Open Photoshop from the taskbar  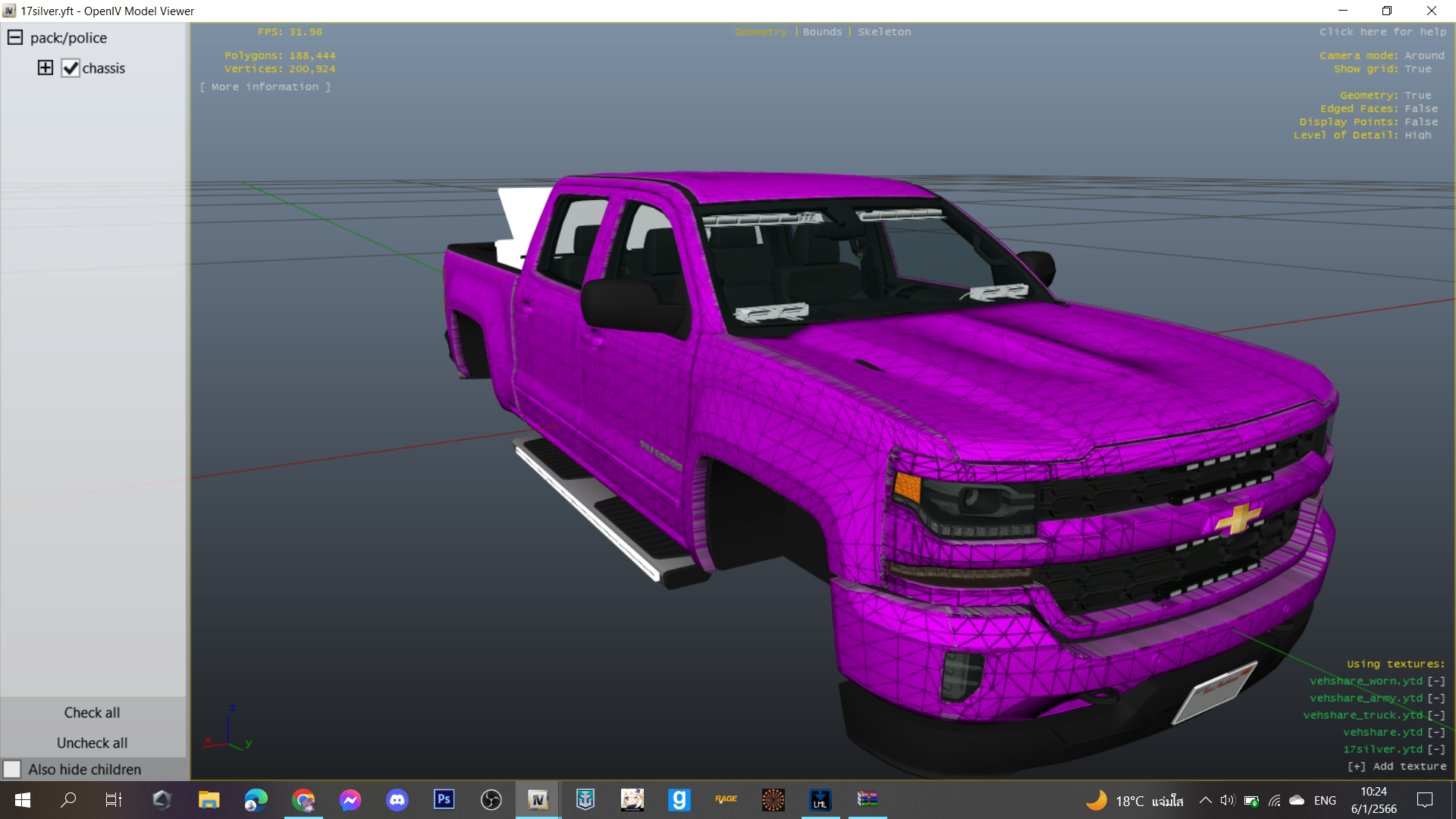click(x=444, y=799)
